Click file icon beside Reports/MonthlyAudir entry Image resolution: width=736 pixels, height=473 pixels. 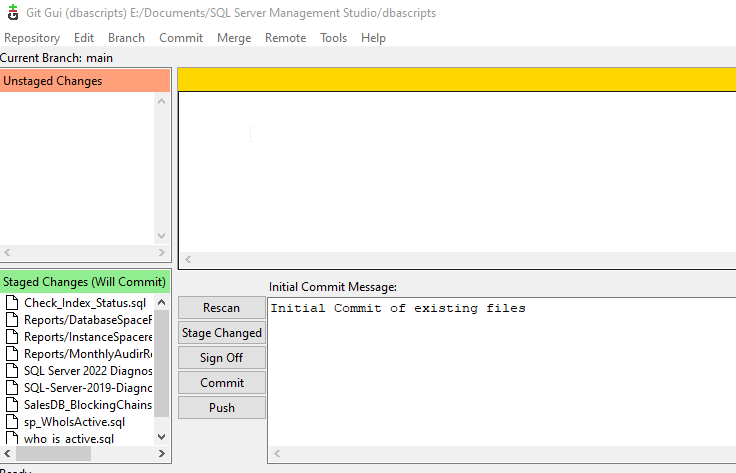tap(12, 354)
